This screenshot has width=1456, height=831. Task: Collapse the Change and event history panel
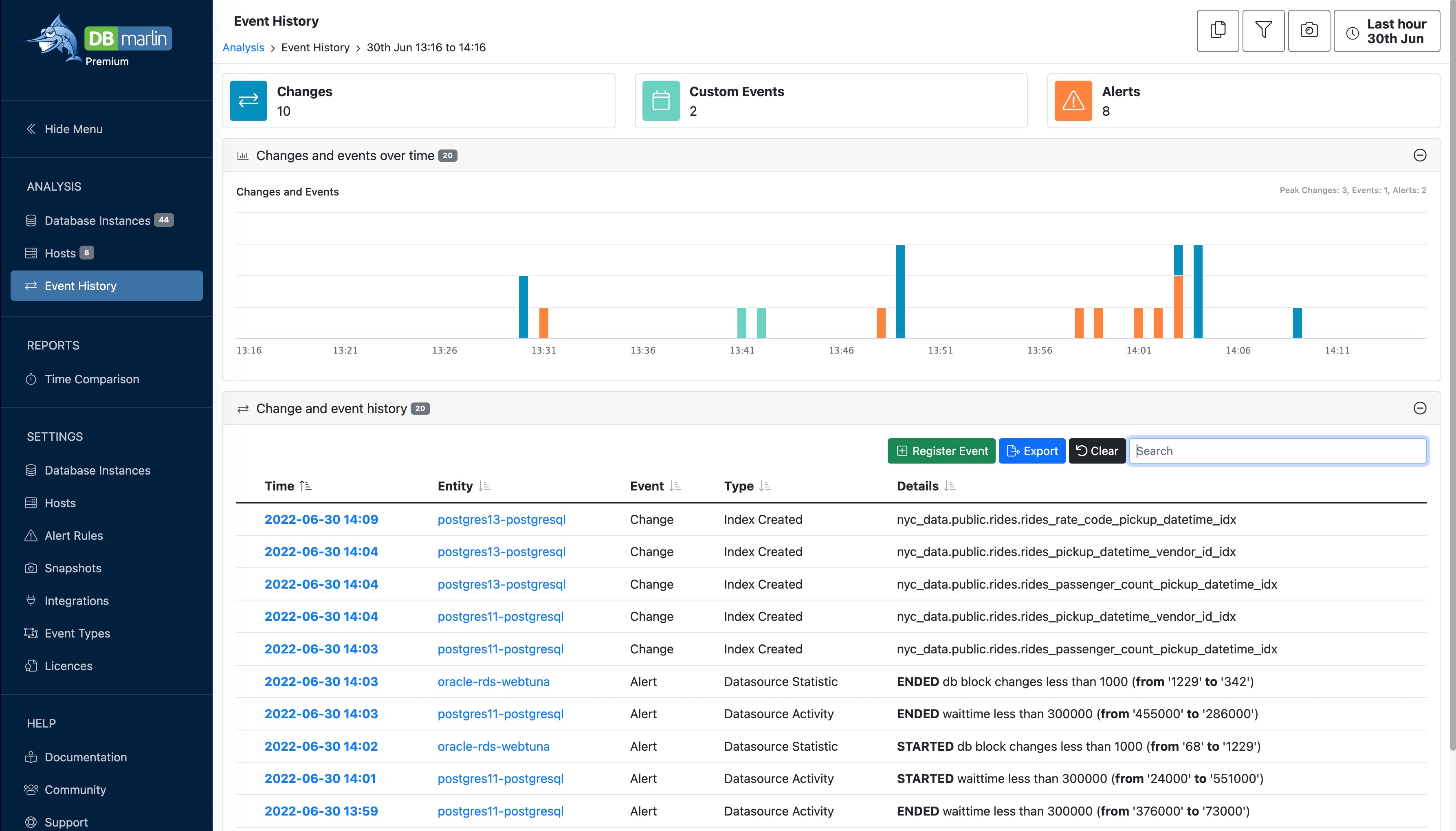[1419, 408]
